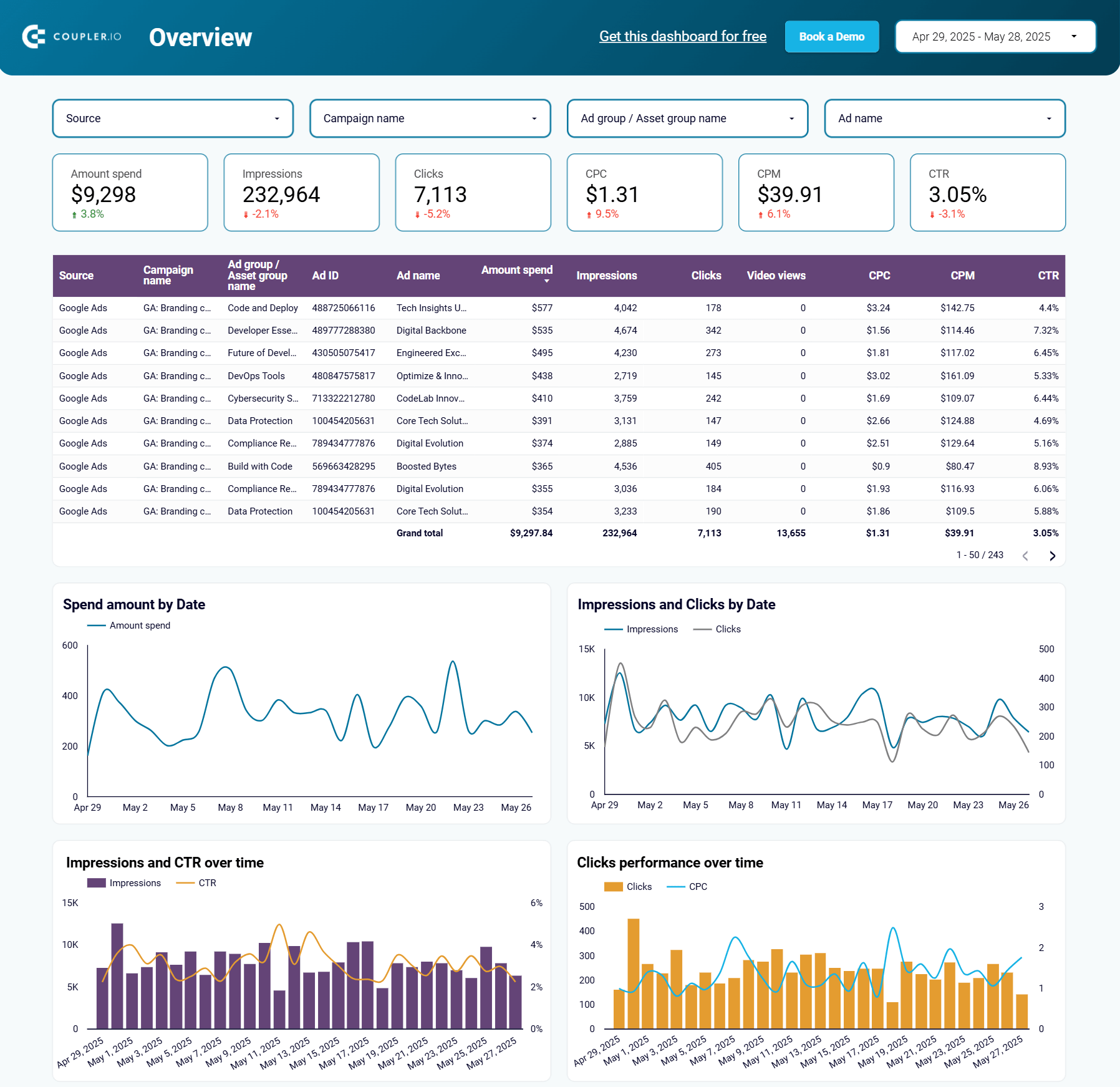
Task: Click the red down arrow on CTR card
Action: coord(934,214)
